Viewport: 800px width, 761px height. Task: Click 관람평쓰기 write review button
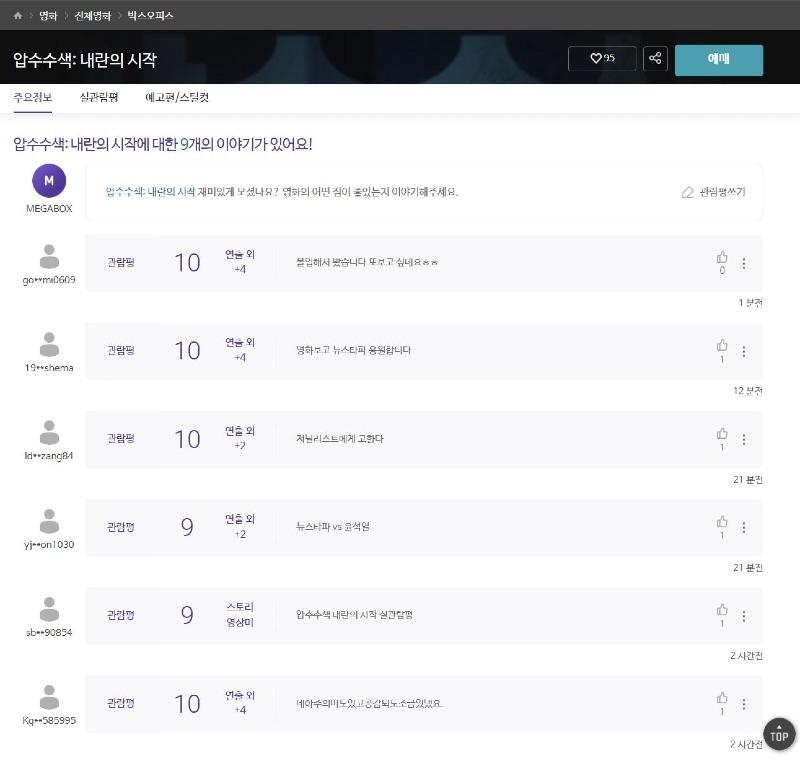point(713,192)
